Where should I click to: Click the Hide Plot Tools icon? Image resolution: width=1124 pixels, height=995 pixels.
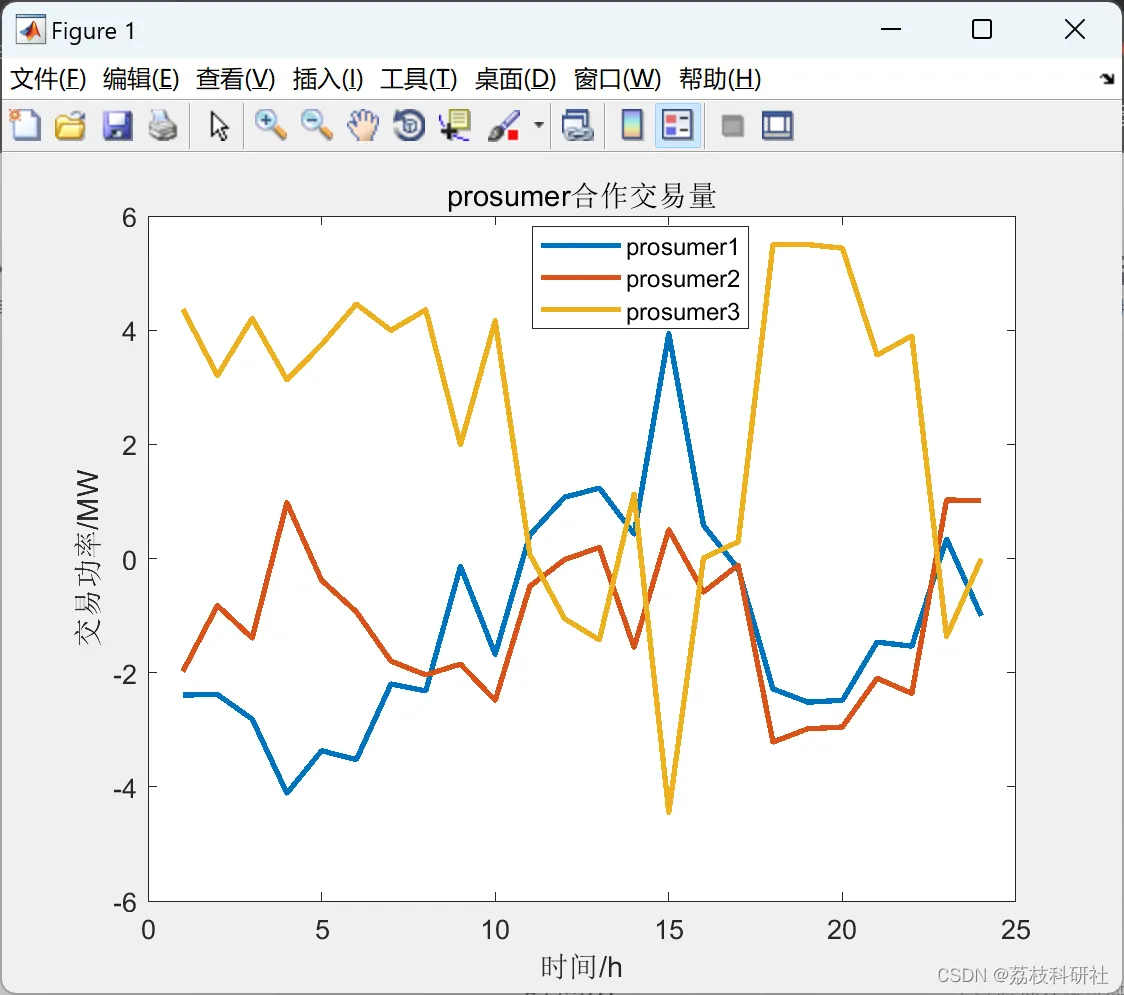point(732,126)
